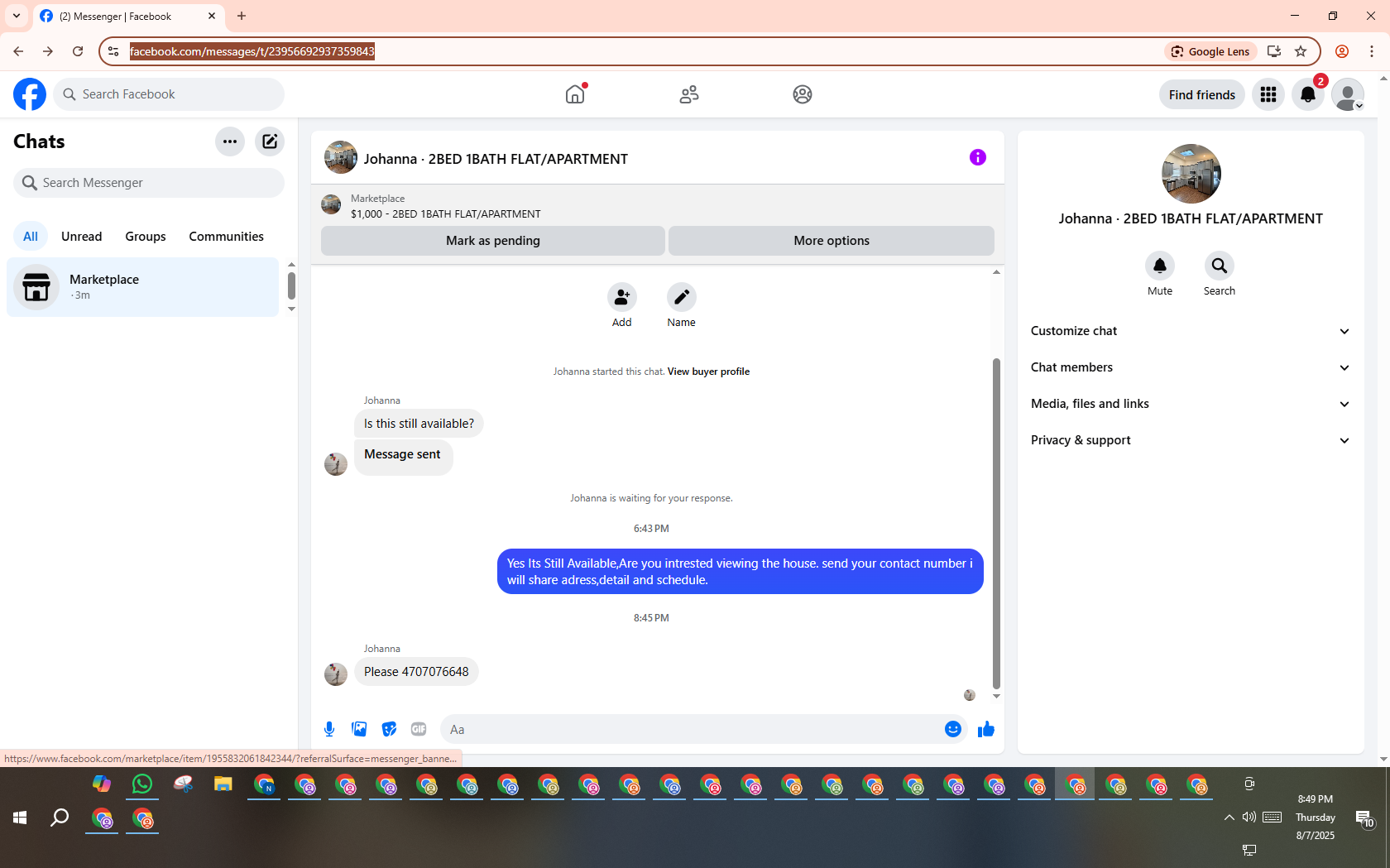Click listing photo in right panel
The height and width of the screenshot is (868, 1390).
1191,174
